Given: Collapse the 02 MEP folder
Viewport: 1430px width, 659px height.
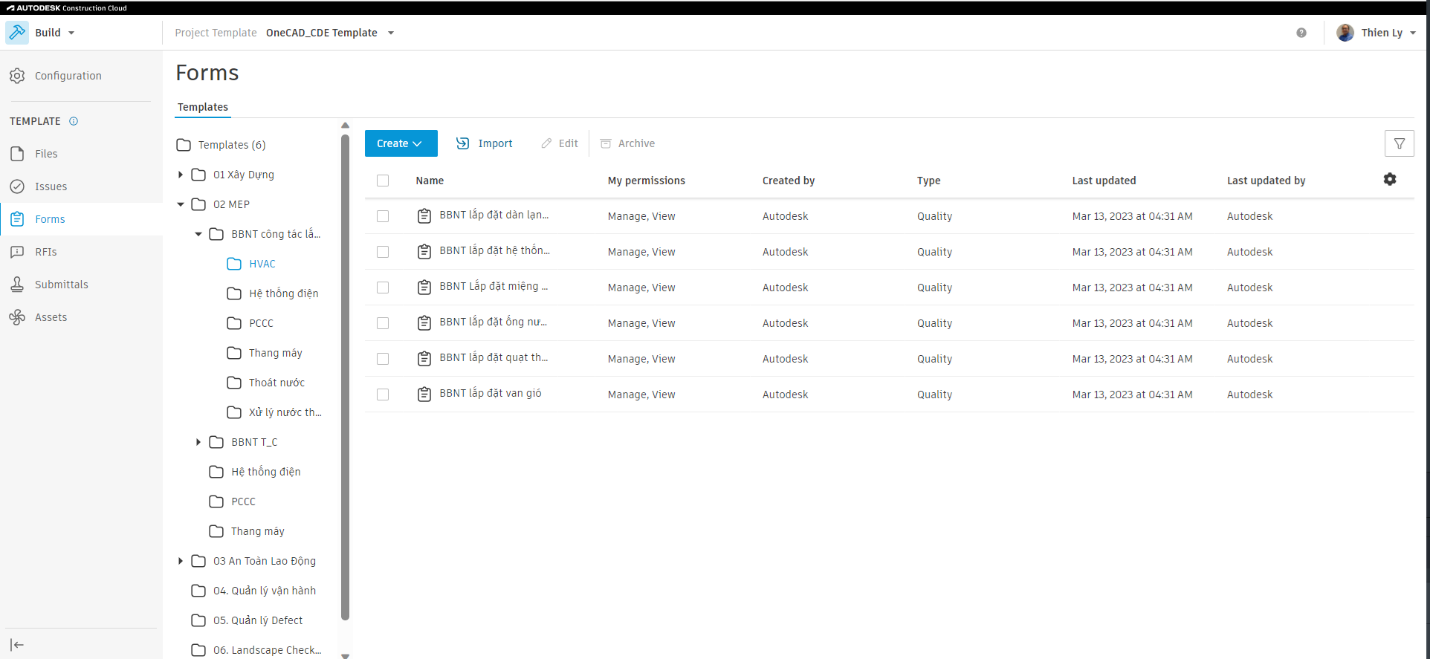Looking at the screenshot, I should click(181, 204).
